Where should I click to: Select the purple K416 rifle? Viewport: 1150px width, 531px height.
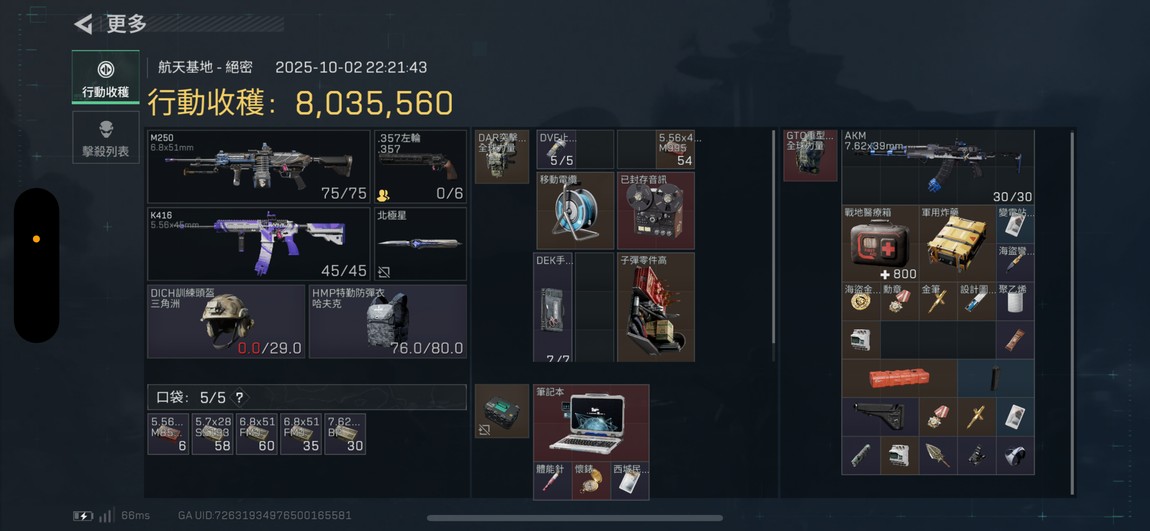pyautogui.click(x=259, y=243)
